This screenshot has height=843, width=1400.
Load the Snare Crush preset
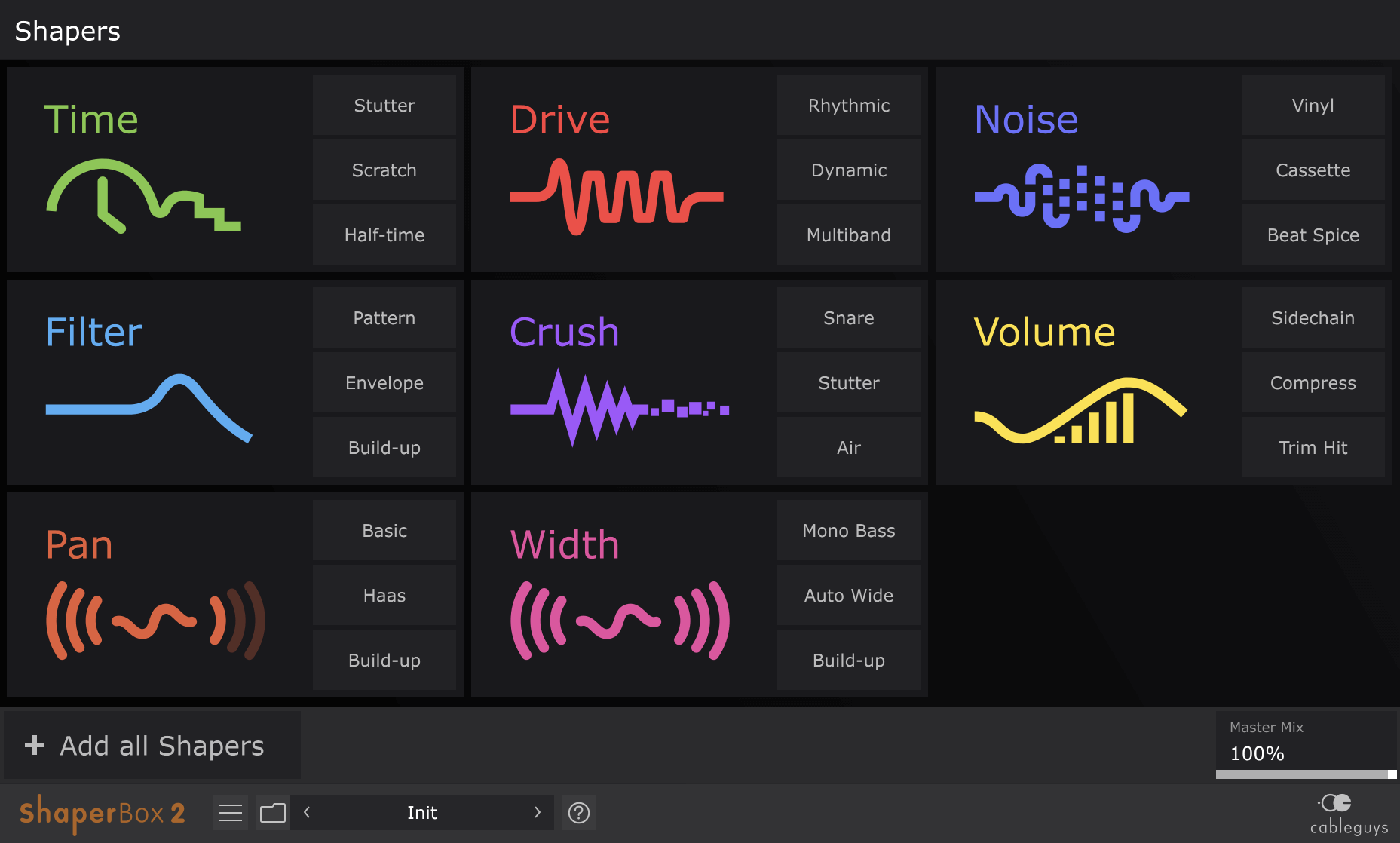tap(849, 317)
